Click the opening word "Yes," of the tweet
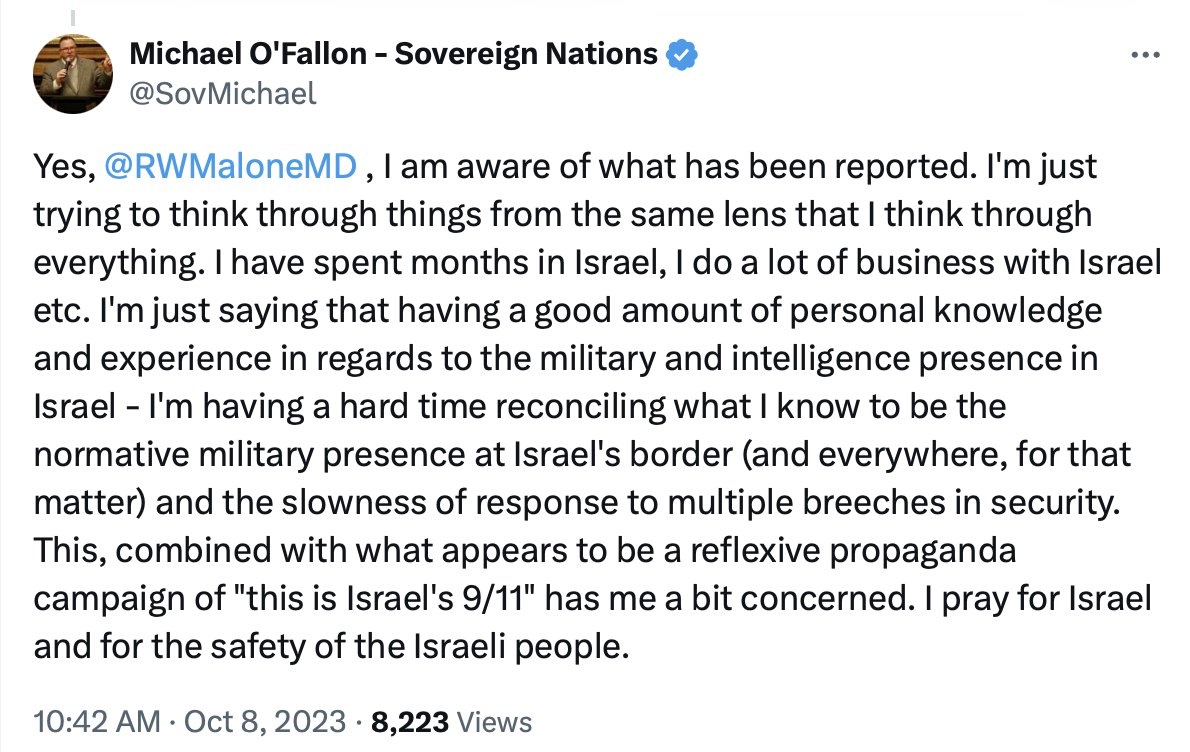The width and height of the screenshot is (1190, 752). point(62,167)
